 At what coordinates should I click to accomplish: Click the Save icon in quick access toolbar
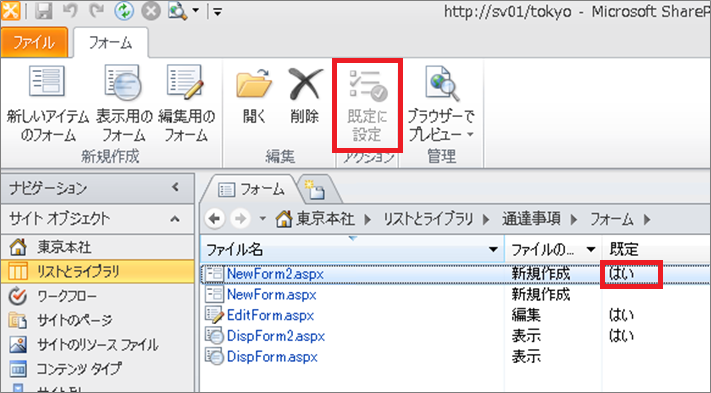(44, 11)
